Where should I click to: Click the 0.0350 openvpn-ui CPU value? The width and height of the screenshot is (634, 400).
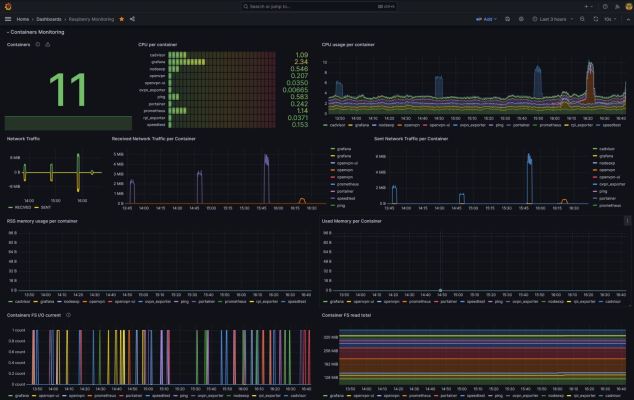[x=297, y=83]
